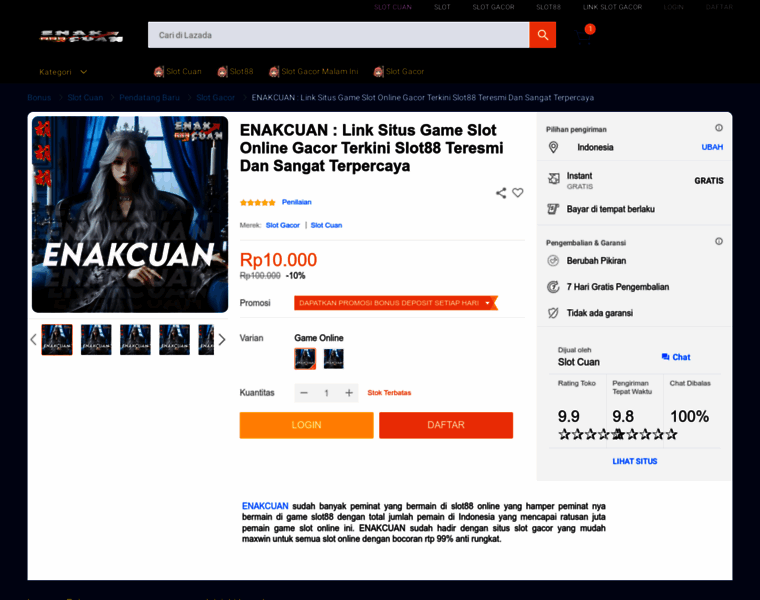Open the Slot88 category link
The image size is (760, 600).
pyautogui.click(x=236, y=72)
